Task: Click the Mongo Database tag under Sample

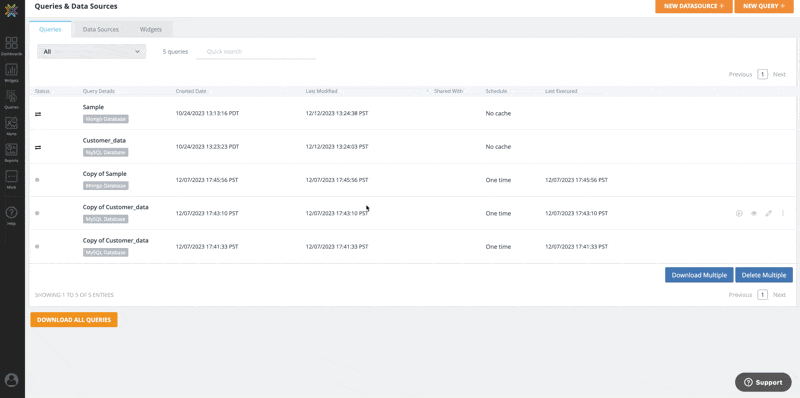Action: 106,119
